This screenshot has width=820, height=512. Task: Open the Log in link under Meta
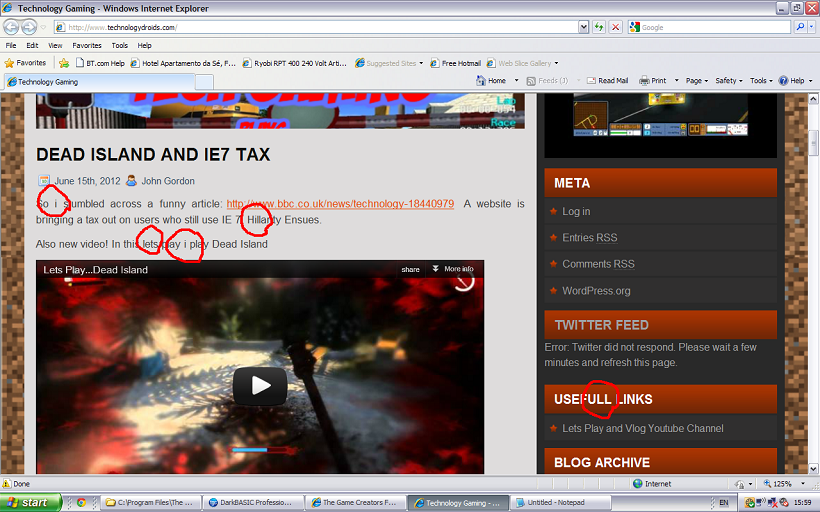pos(576,211)
